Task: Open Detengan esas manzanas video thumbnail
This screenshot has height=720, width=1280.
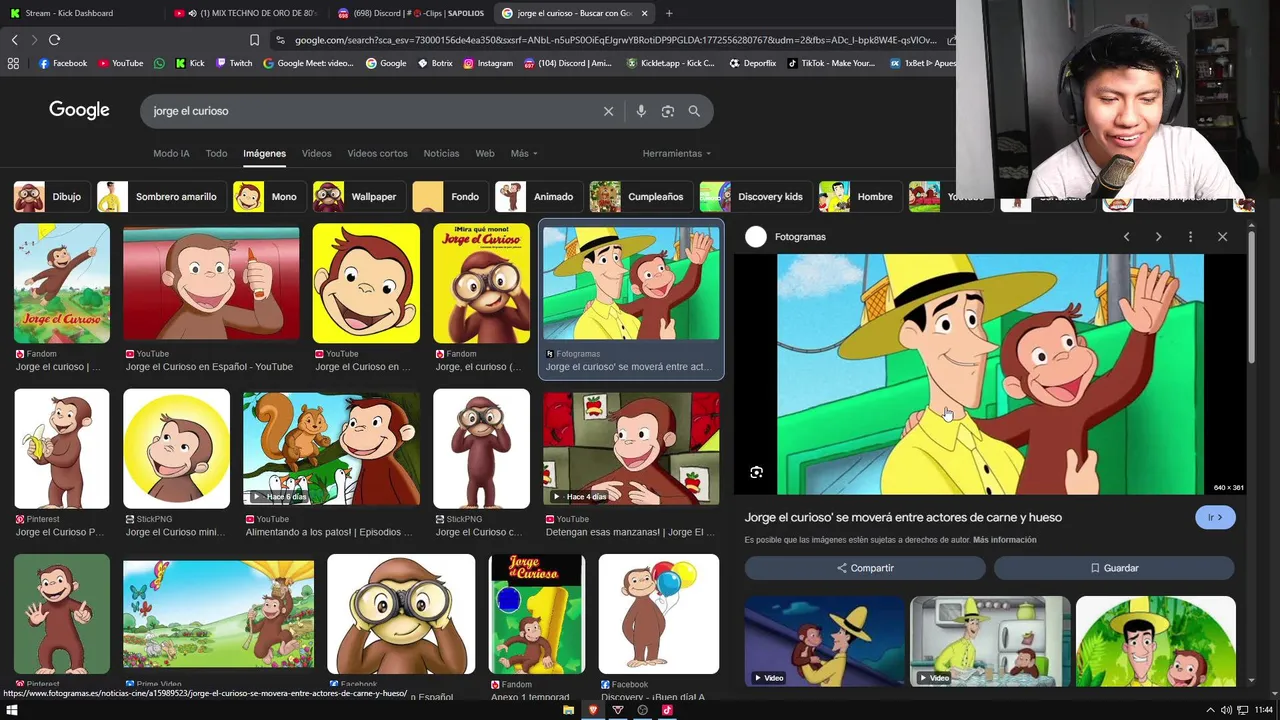Action: [x=631, y=449]
